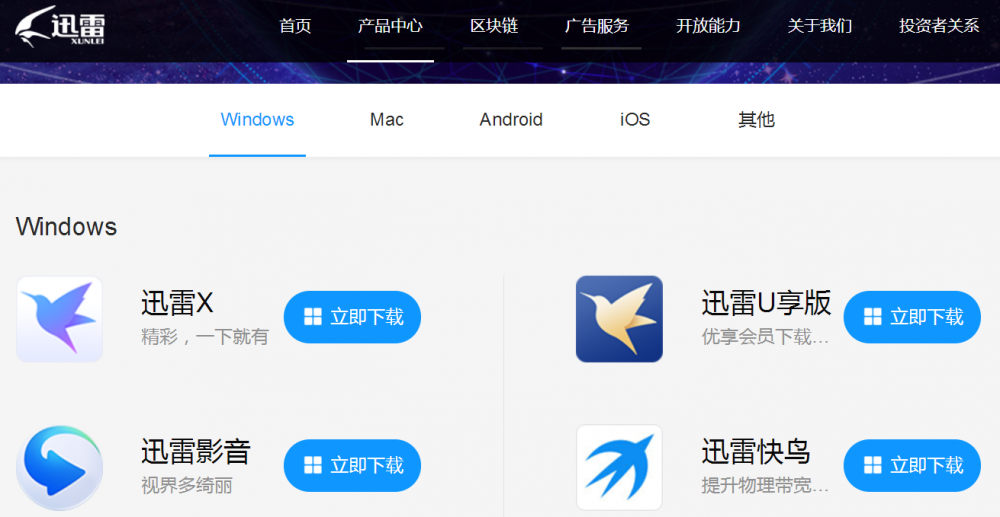The height and width of the screenshot is (517, 1000).
Task: Open the 关于我们 navigation item
Action: tap(820, 26)
